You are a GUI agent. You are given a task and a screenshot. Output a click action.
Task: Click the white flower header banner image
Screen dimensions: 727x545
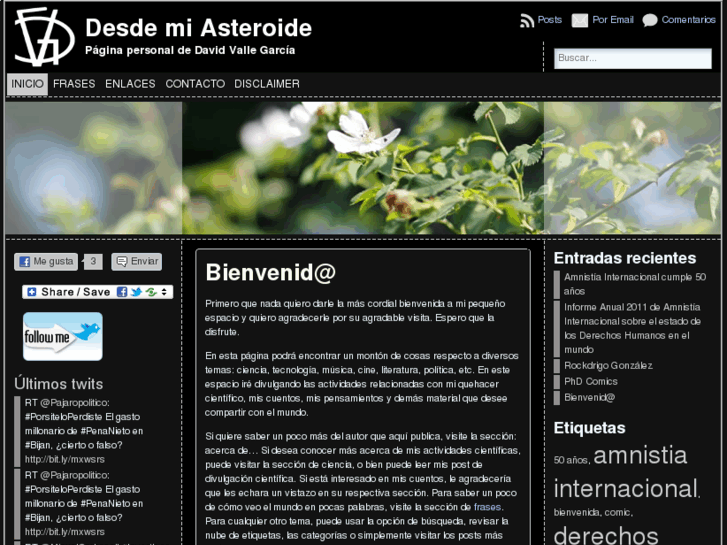(x=363, y=168)
